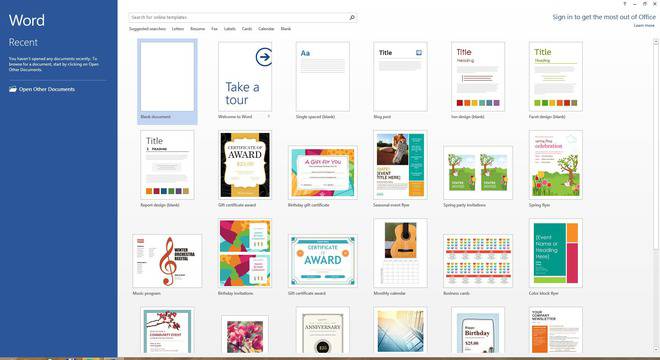Viewport: 660px width, 360px height.
Task: Select the Fax suggested search
Action: (x=214, y=29)
